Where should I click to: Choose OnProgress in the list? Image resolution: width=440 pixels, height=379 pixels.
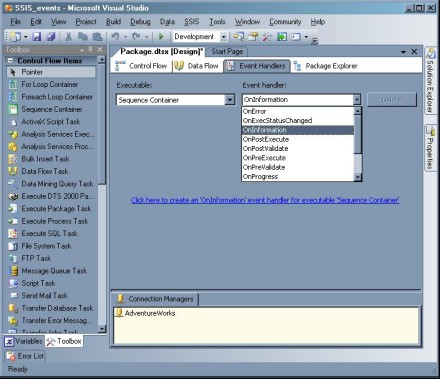[x=298, y=177]
